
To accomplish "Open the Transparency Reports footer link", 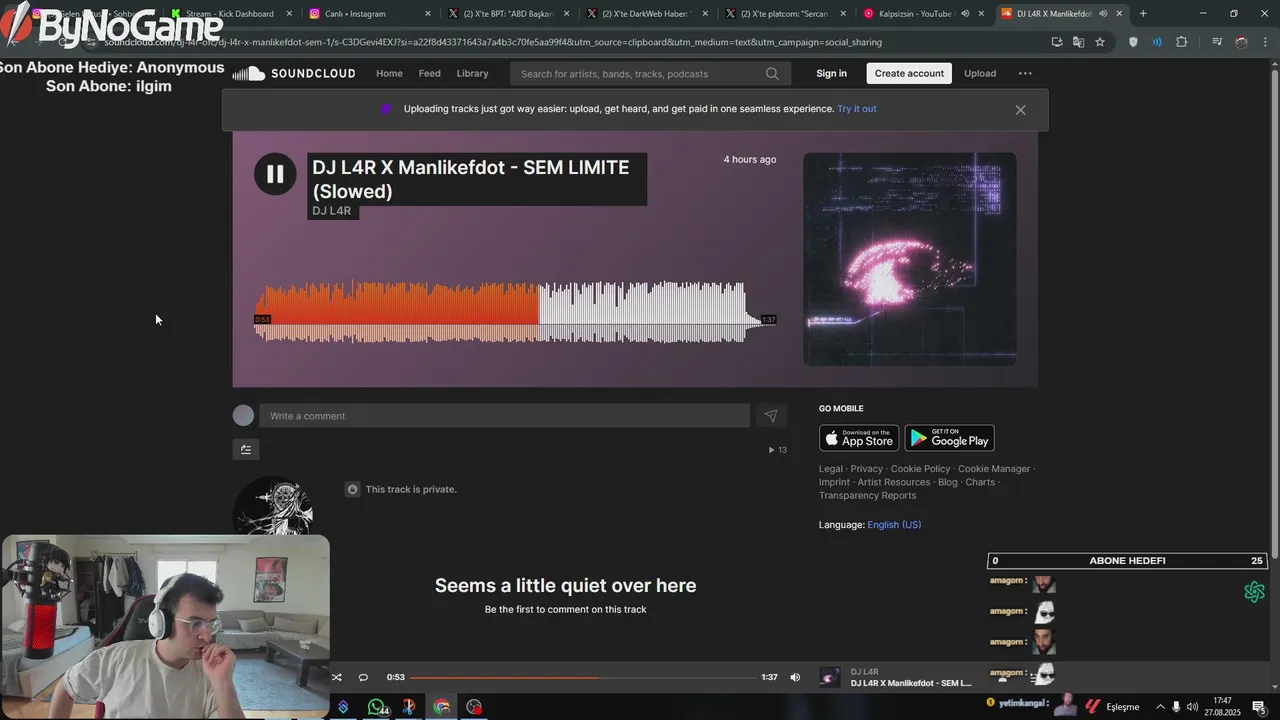I will 867,495.
